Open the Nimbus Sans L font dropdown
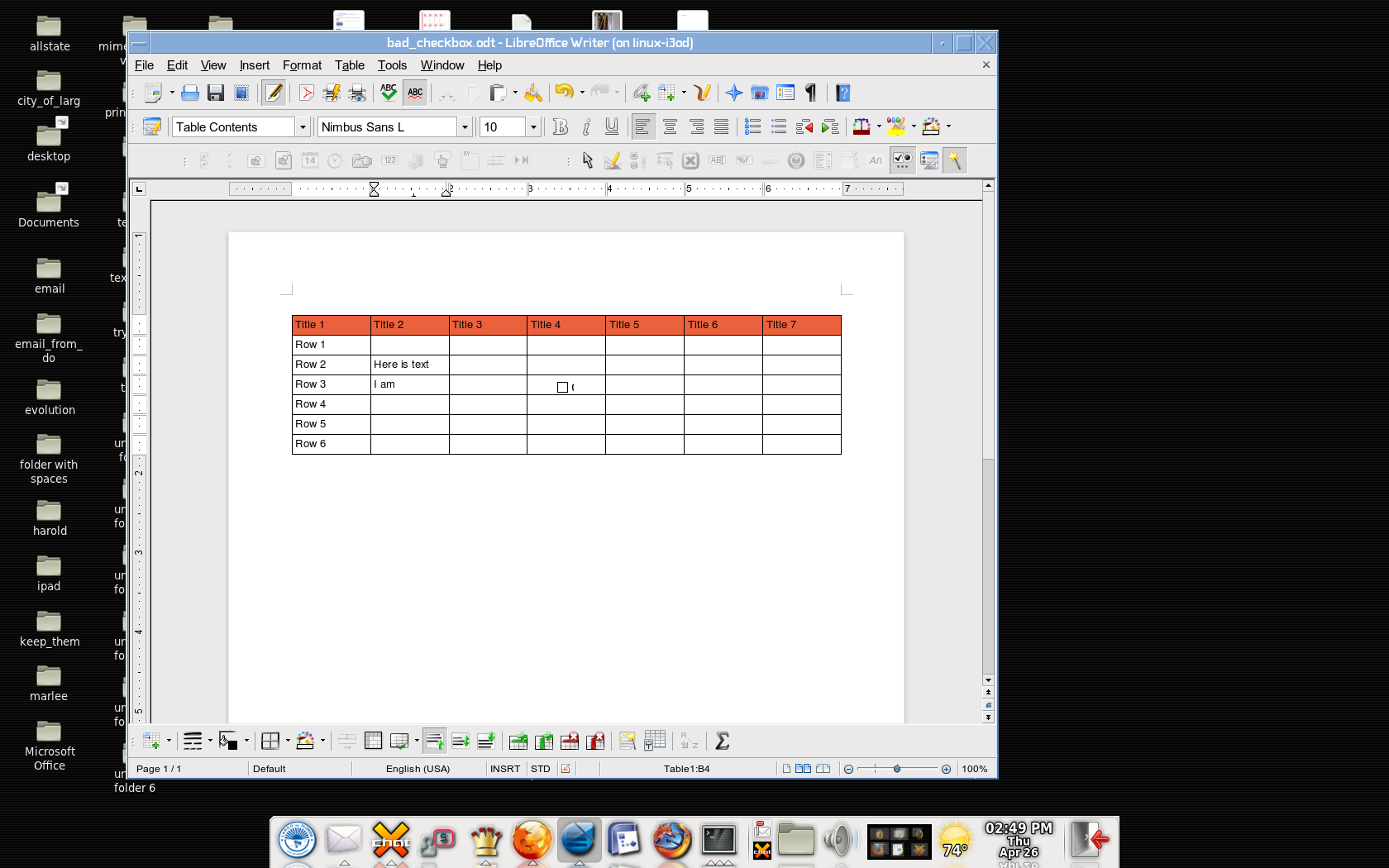Viewport: 1389px width, 868px height. coord(465,127)
